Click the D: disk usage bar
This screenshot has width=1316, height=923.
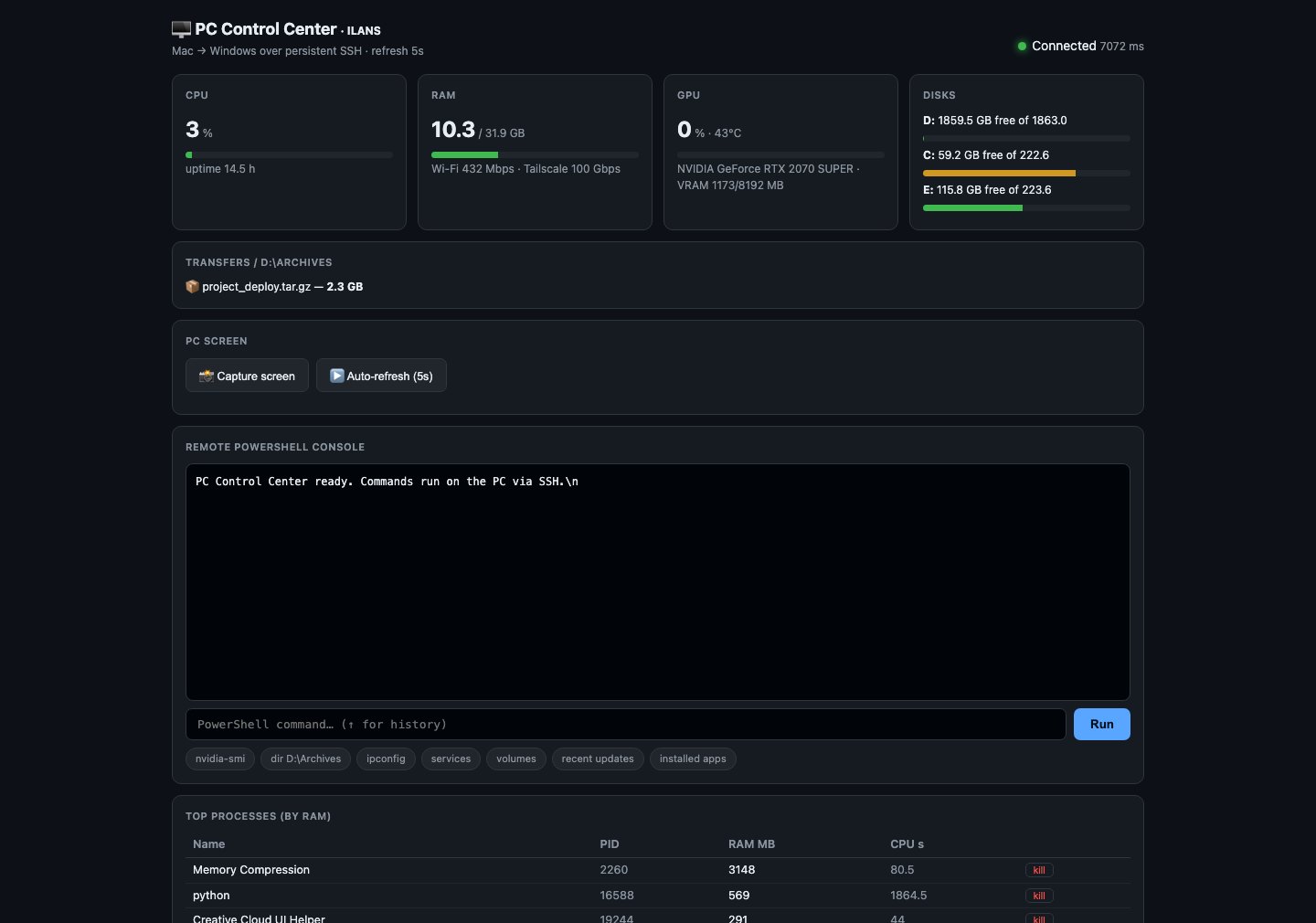click(1026, 138)
